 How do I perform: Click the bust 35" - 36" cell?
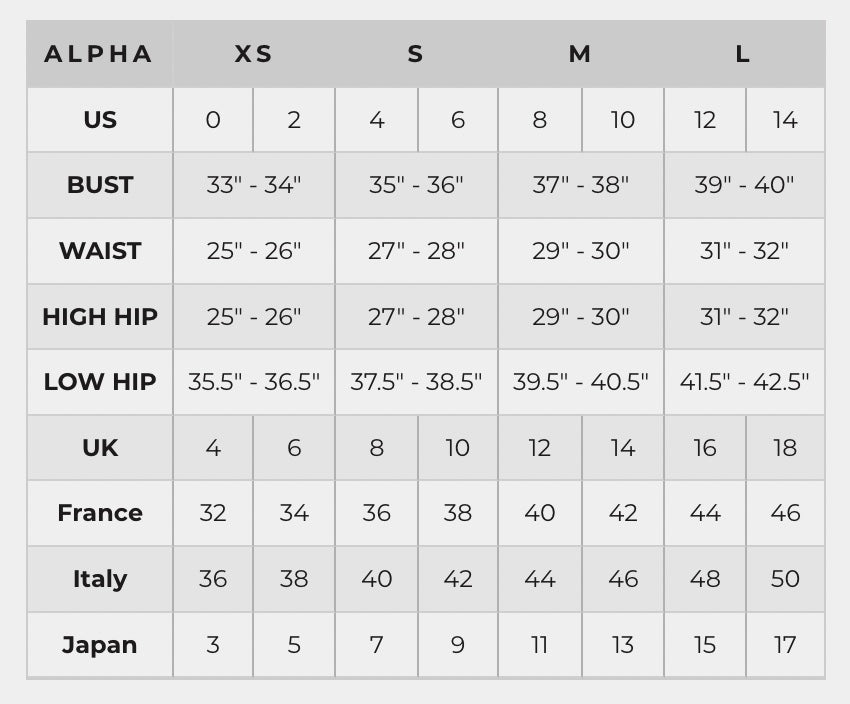pos(416,185)
